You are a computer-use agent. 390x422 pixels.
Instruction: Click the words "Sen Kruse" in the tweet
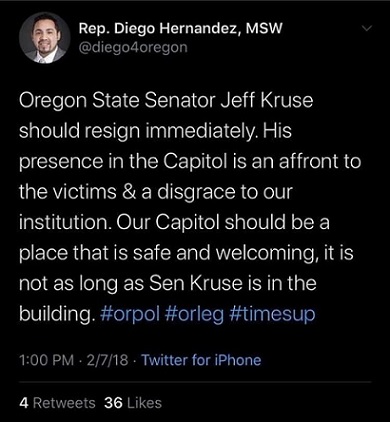[x=196, y=284]
